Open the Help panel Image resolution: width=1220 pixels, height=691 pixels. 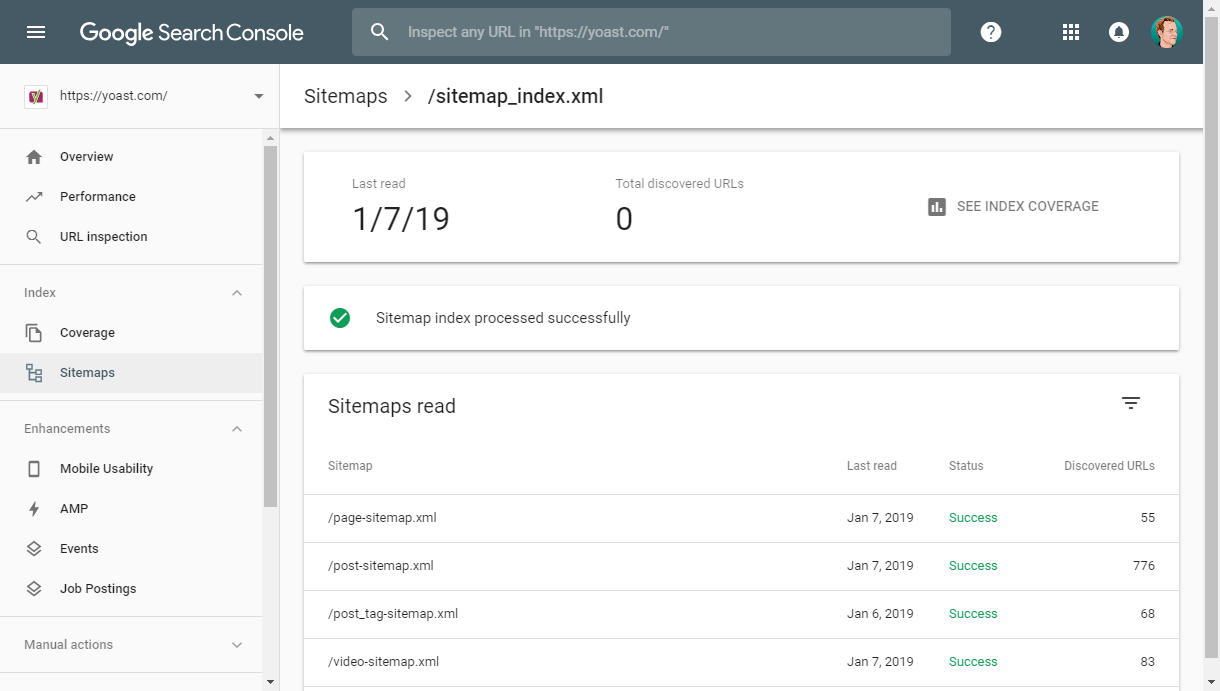coord(990,31)
